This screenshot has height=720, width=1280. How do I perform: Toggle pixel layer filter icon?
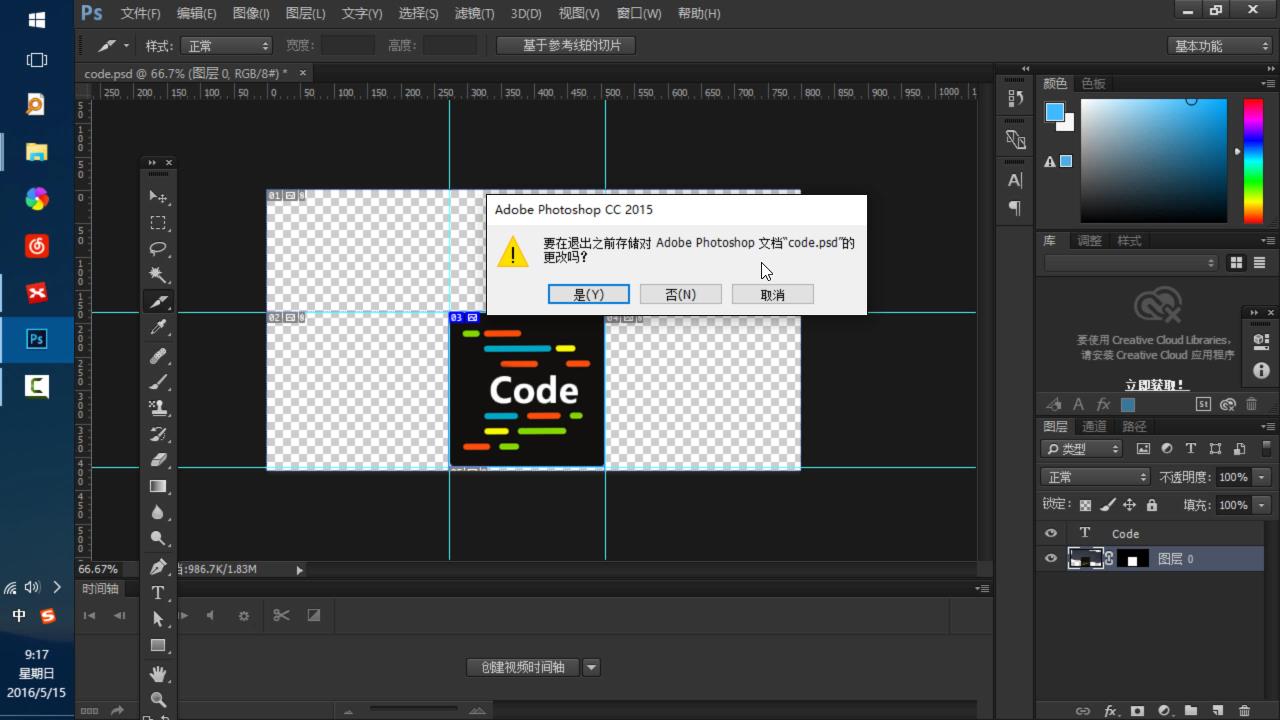pos(1143,449)
